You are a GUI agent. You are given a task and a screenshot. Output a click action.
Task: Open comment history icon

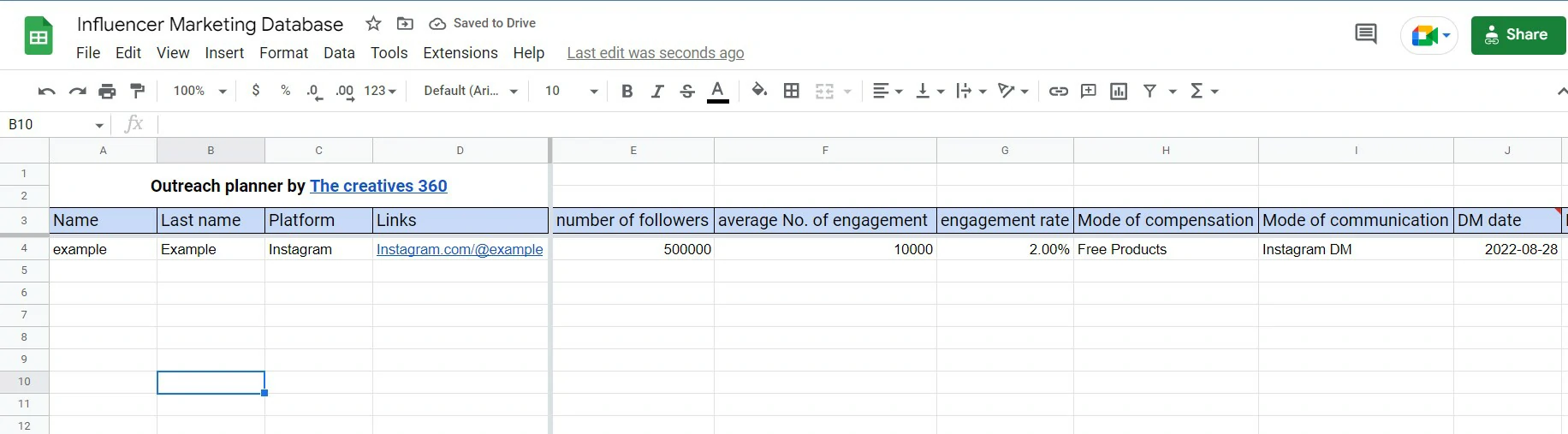coord(1366,35)
